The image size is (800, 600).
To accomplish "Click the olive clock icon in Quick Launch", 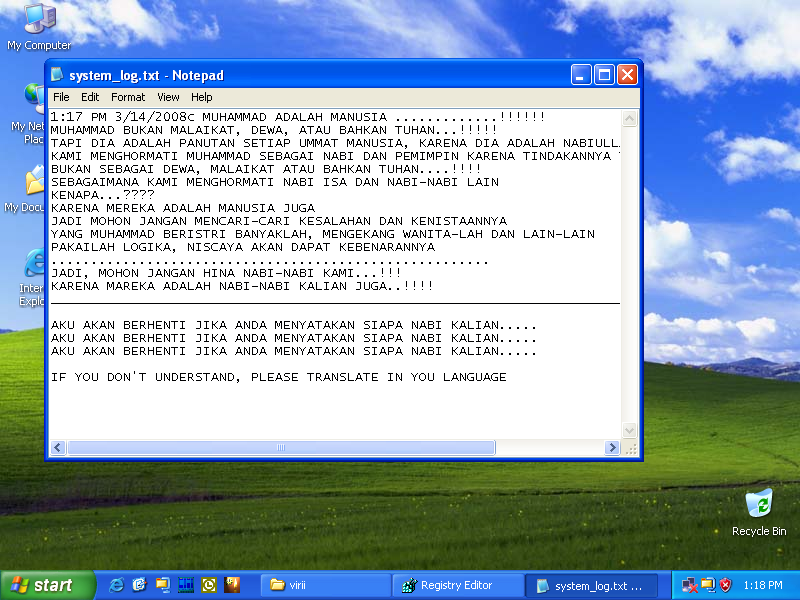I will [x=209, y=585].
